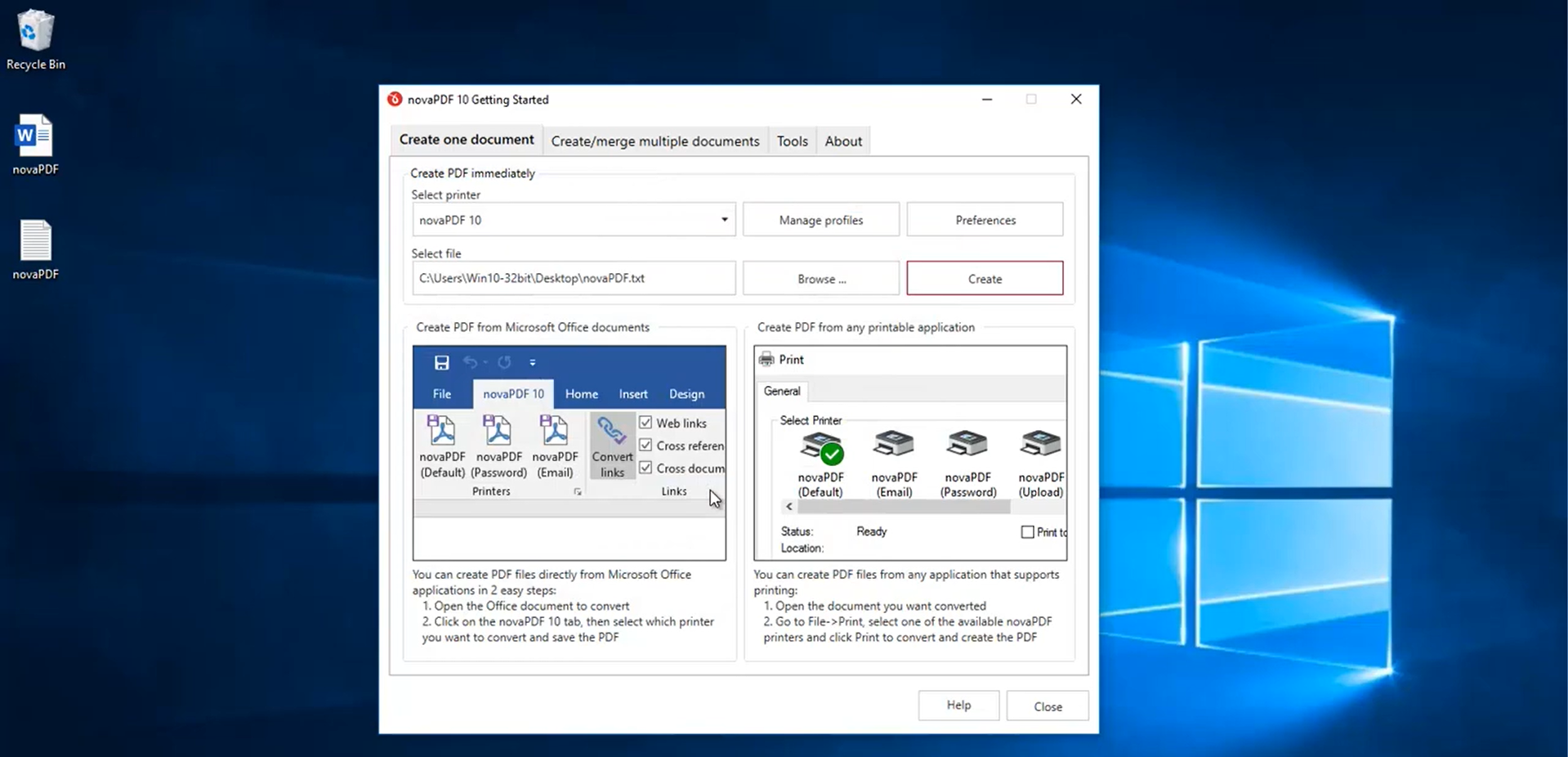
Task: Open the Preferences button
Action: (x=985, y=220)
